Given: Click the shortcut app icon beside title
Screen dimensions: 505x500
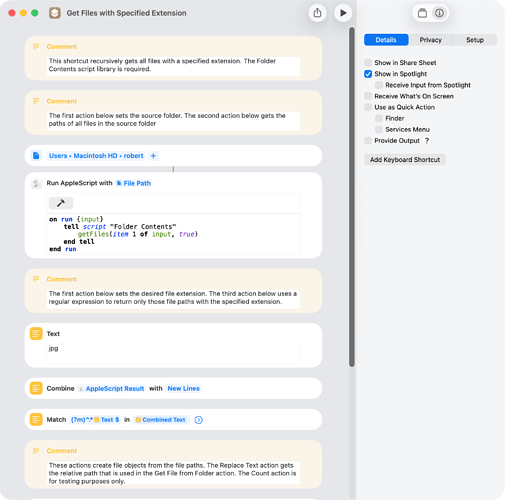Looking at the screenshot, I should tap(55, 13).
